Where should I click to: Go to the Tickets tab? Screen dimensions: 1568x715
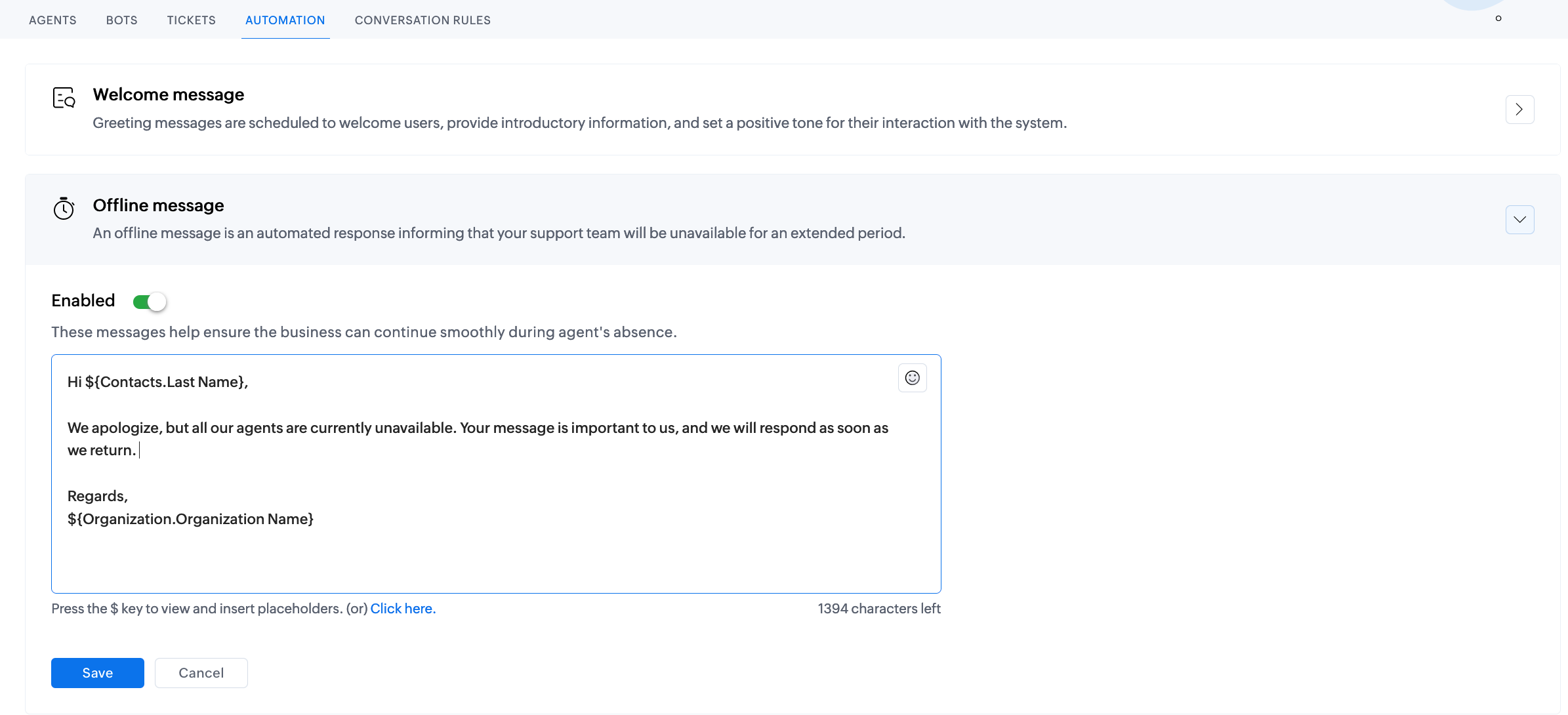tap(191, 20)
